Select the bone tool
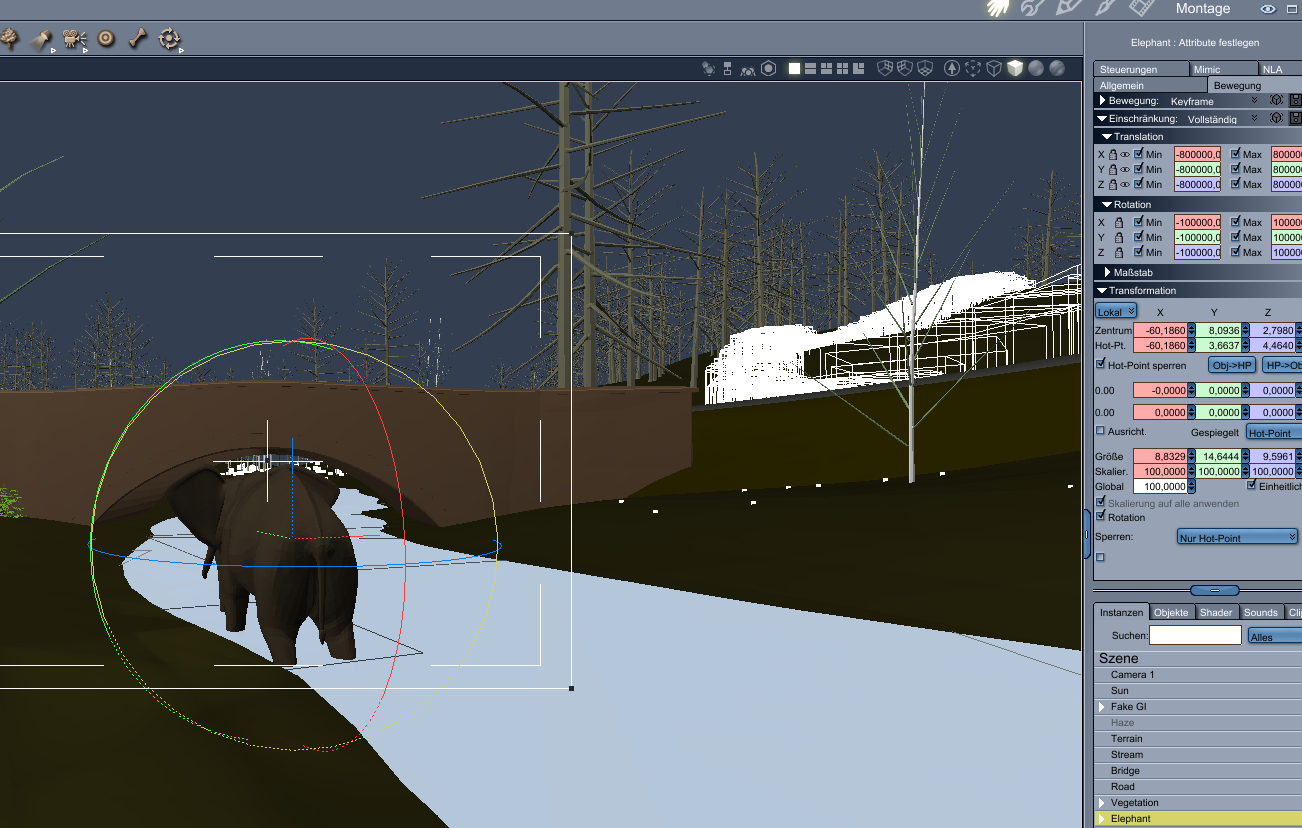This screenshot has height=828, width=1302. (137, 39)
